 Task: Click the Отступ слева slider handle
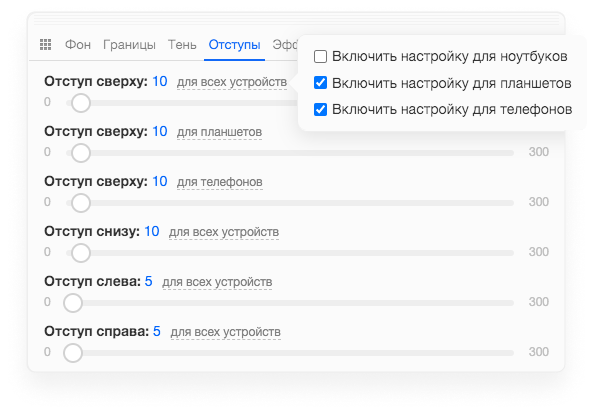coord(73,303)
